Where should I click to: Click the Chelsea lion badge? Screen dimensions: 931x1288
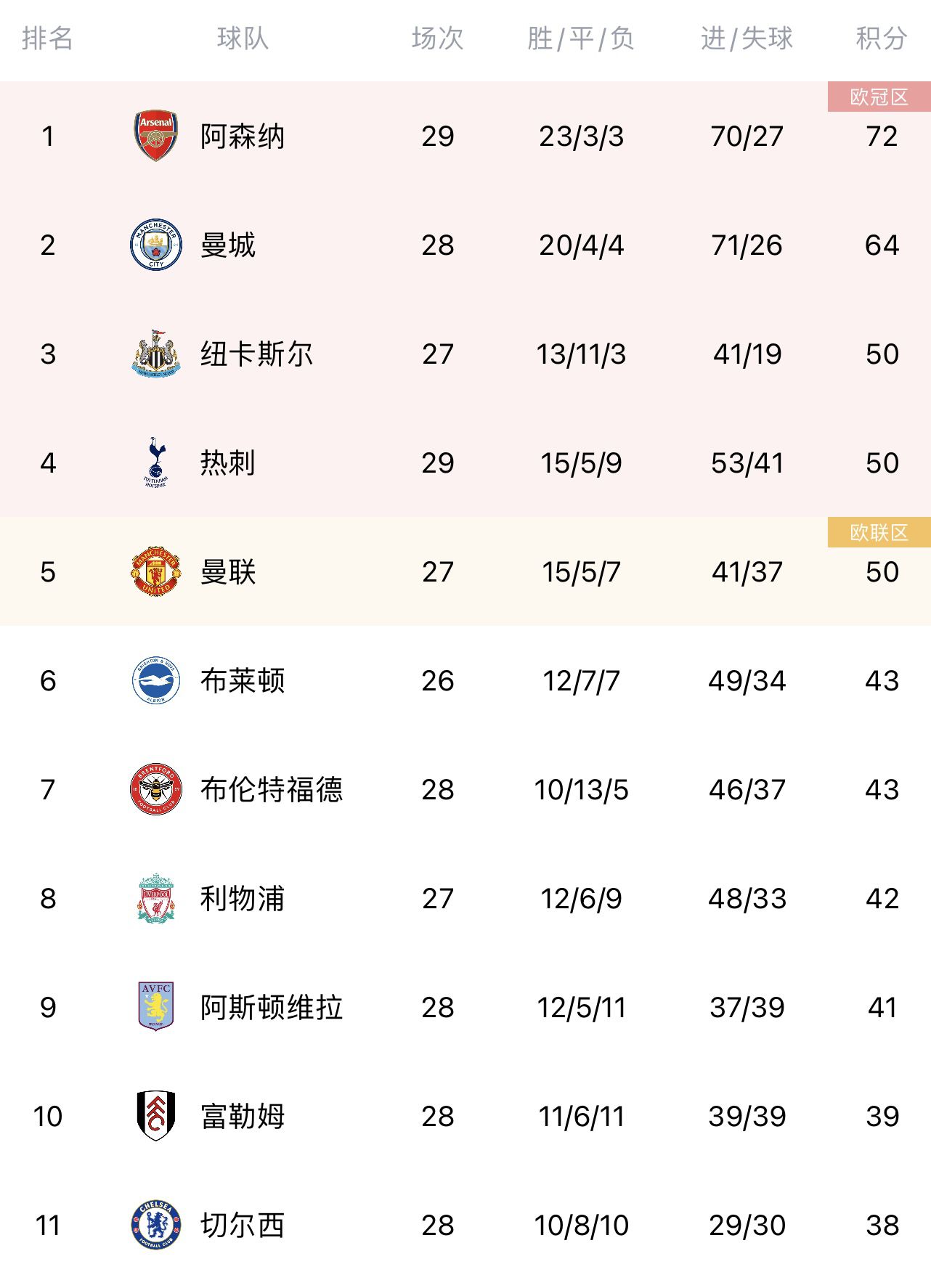(x=155, y=1225)
